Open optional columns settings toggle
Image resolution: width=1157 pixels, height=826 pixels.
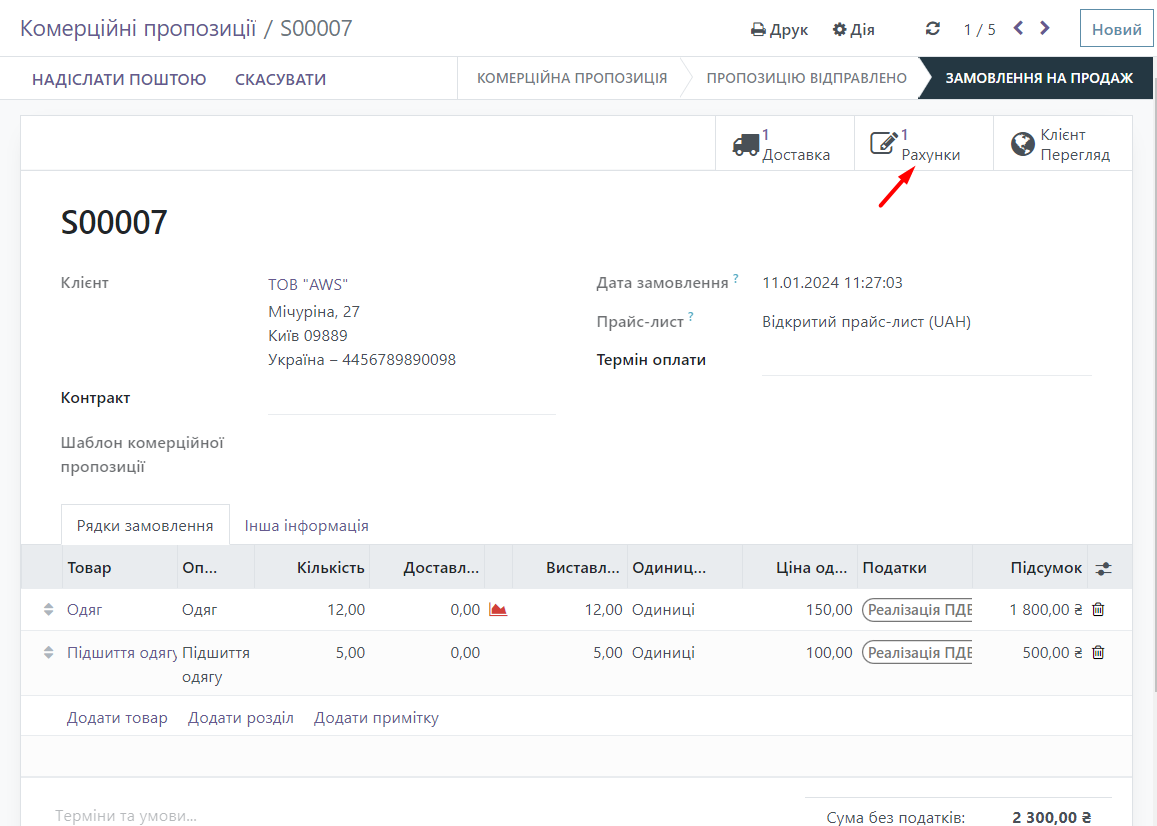point(1103,568)
